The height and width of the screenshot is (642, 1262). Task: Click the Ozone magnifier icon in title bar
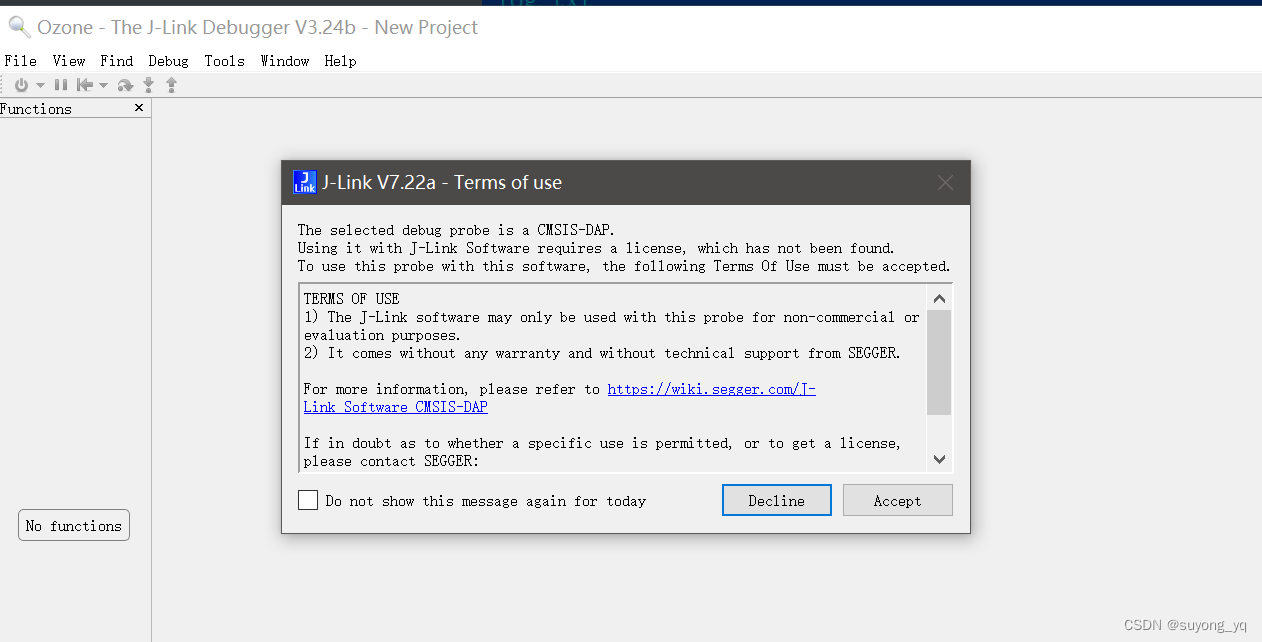point(19,27)
